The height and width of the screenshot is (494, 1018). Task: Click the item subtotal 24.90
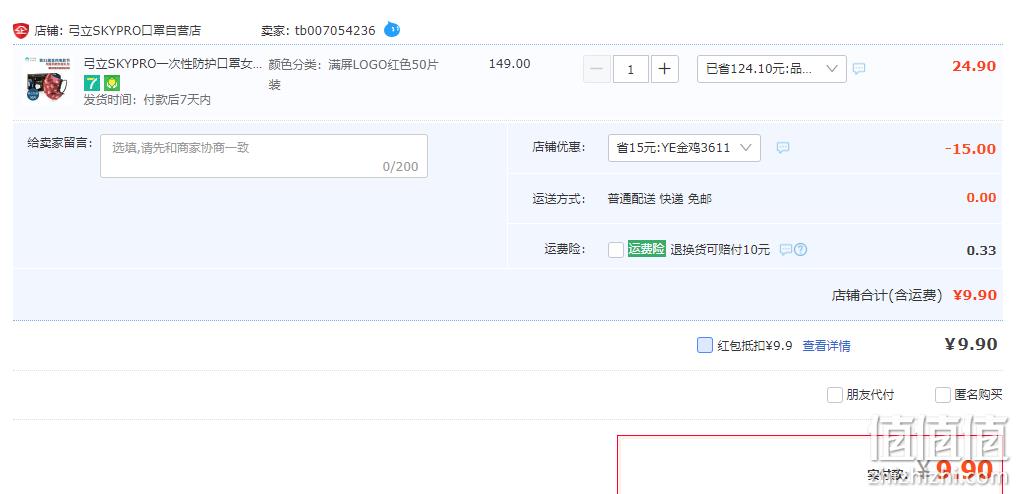click(x=974, y=66)
